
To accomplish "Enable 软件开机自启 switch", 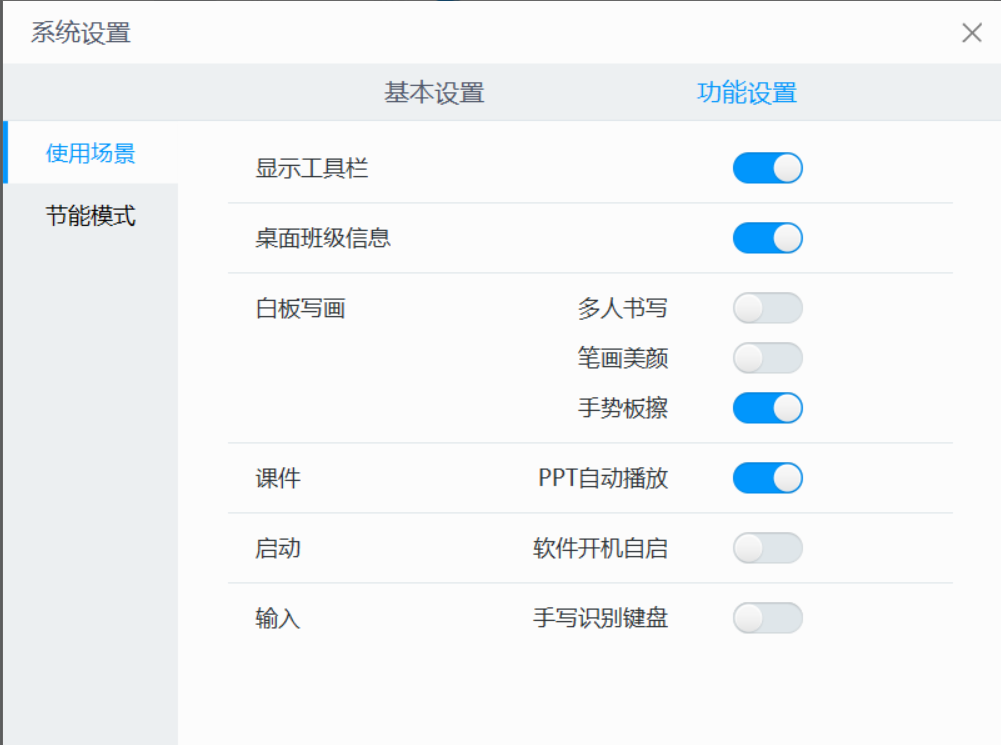I will [x=767, y=548].
